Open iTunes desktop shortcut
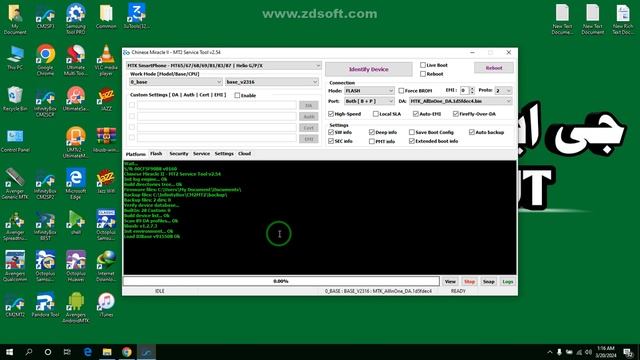 click(x=106, y=305)
